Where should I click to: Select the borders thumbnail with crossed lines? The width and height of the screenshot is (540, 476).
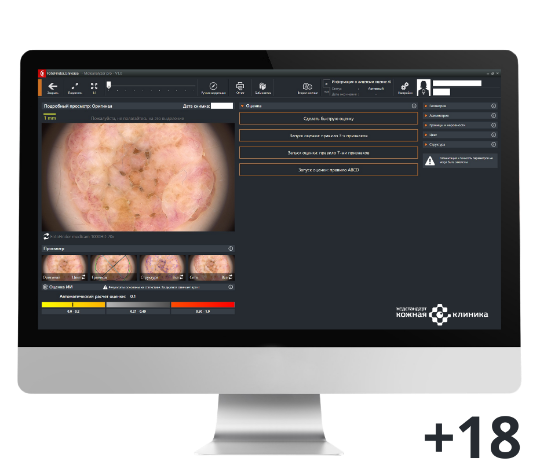pyautogui.click(x=113, y=268)
